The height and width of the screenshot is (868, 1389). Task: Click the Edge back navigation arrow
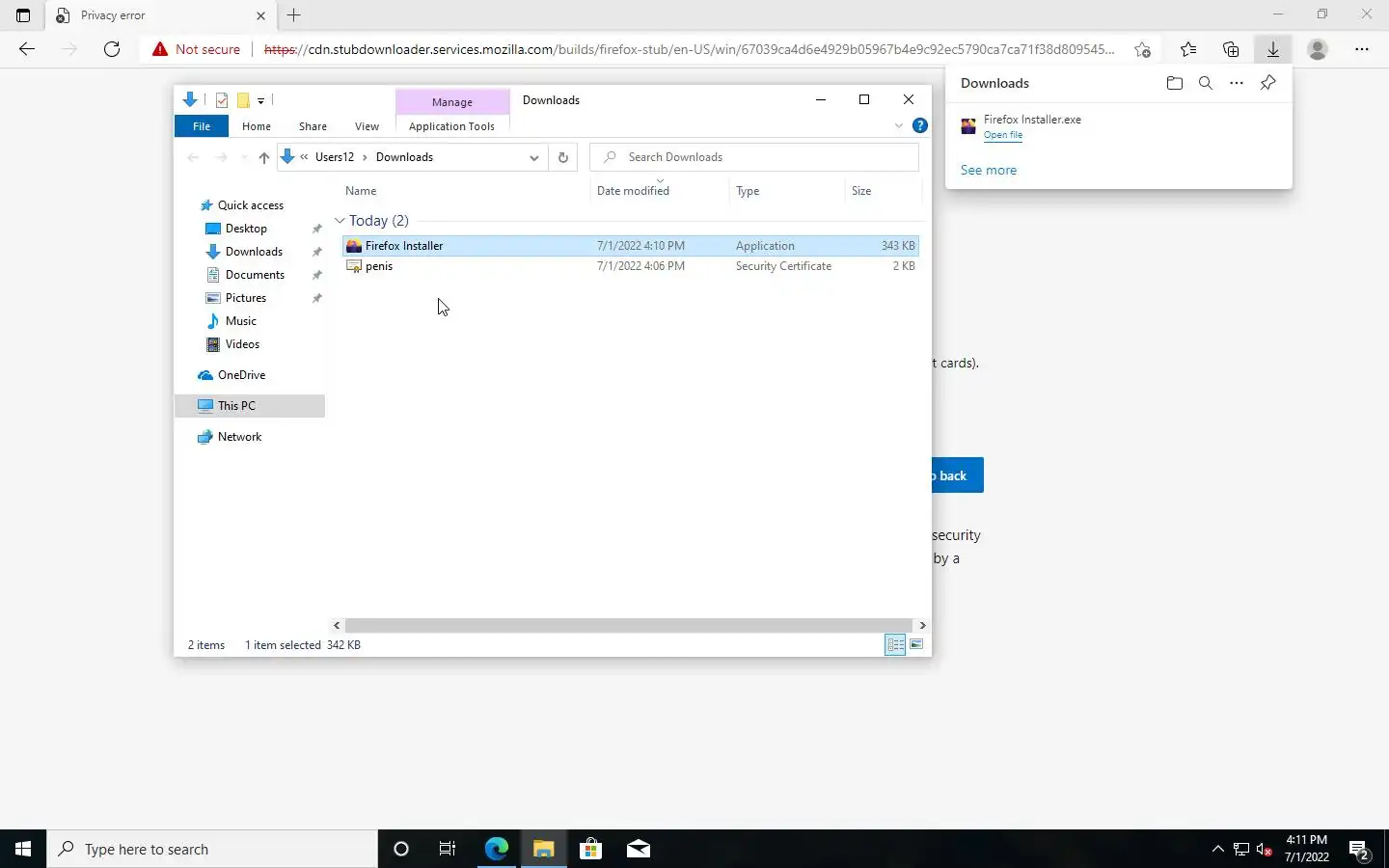[27, 49]
